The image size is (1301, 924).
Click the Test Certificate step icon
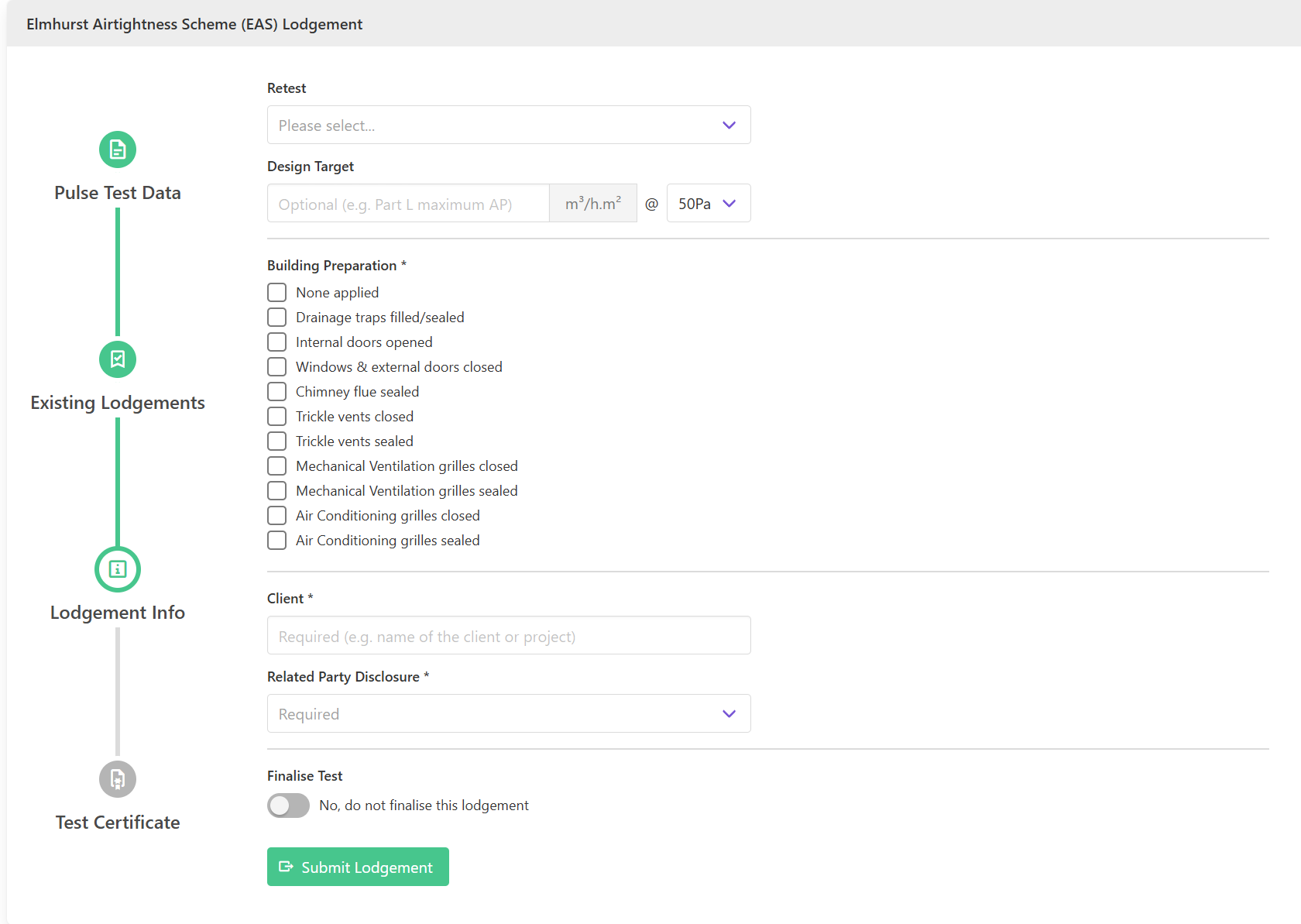(x=118, y=779)
